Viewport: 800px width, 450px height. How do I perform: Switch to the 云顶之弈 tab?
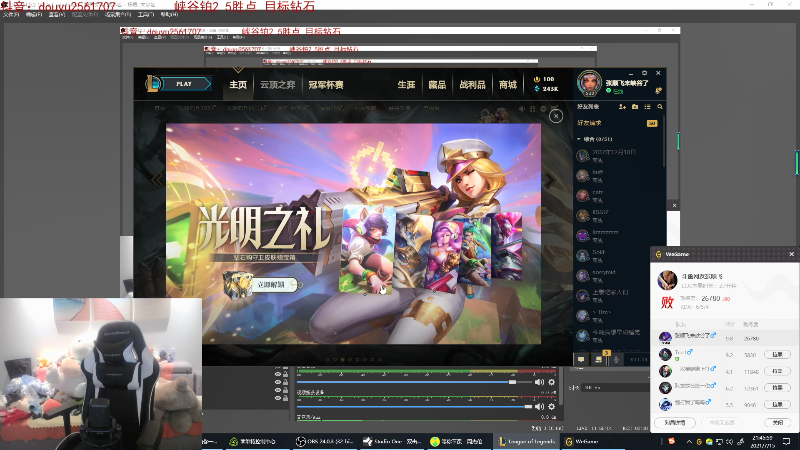(278, 85)
